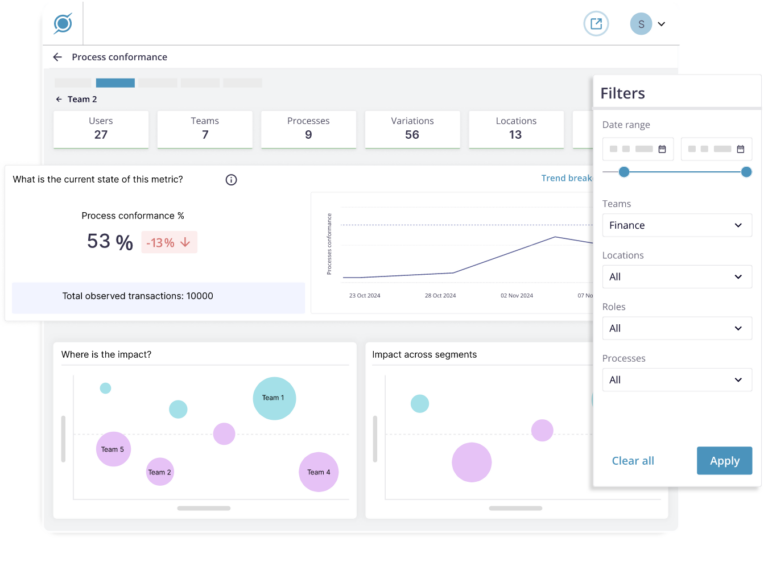Click the Clear all link

(x=633, y=461)
